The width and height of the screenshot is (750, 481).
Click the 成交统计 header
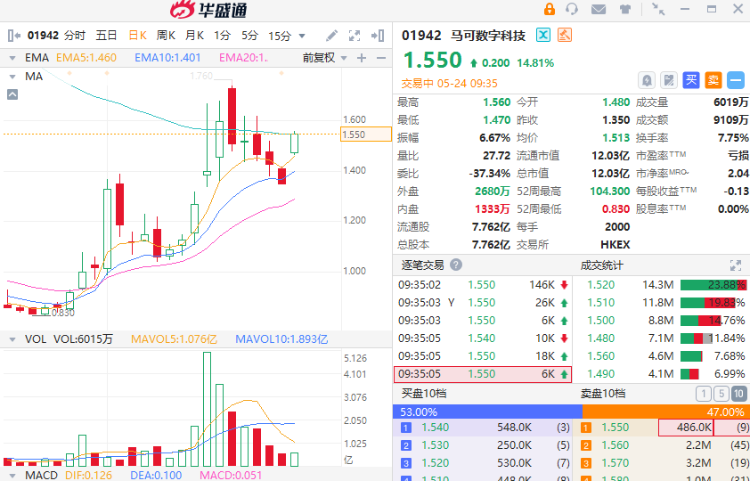(x=602, y=265)
